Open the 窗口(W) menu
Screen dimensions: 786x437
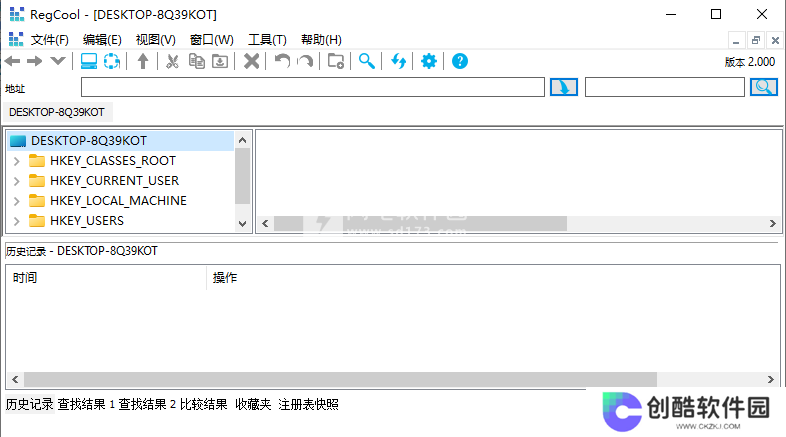point(212,40)
